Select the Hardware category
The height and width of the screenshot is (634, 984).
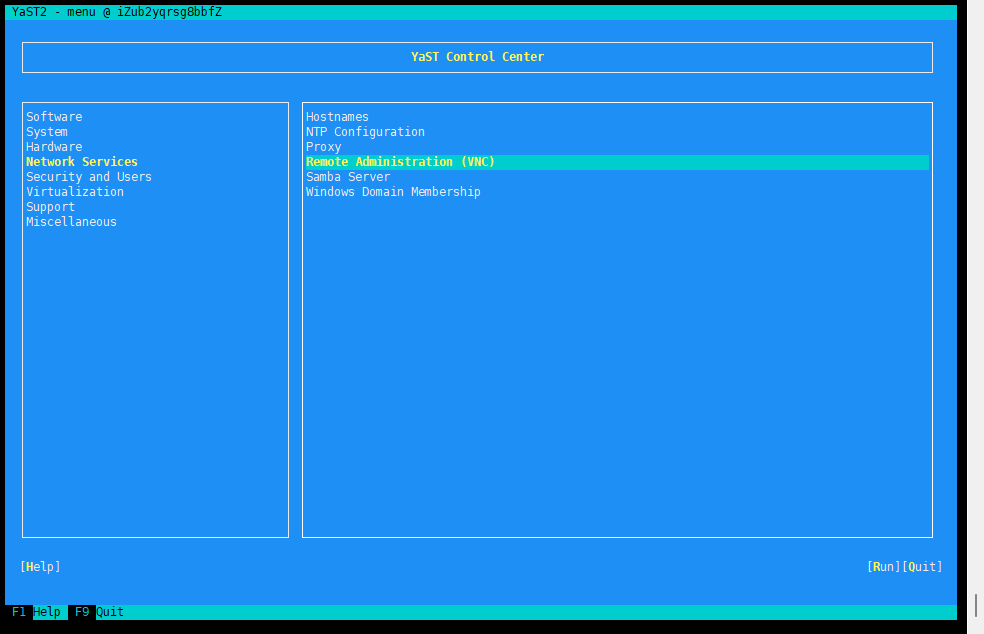[x=54, y=147]
